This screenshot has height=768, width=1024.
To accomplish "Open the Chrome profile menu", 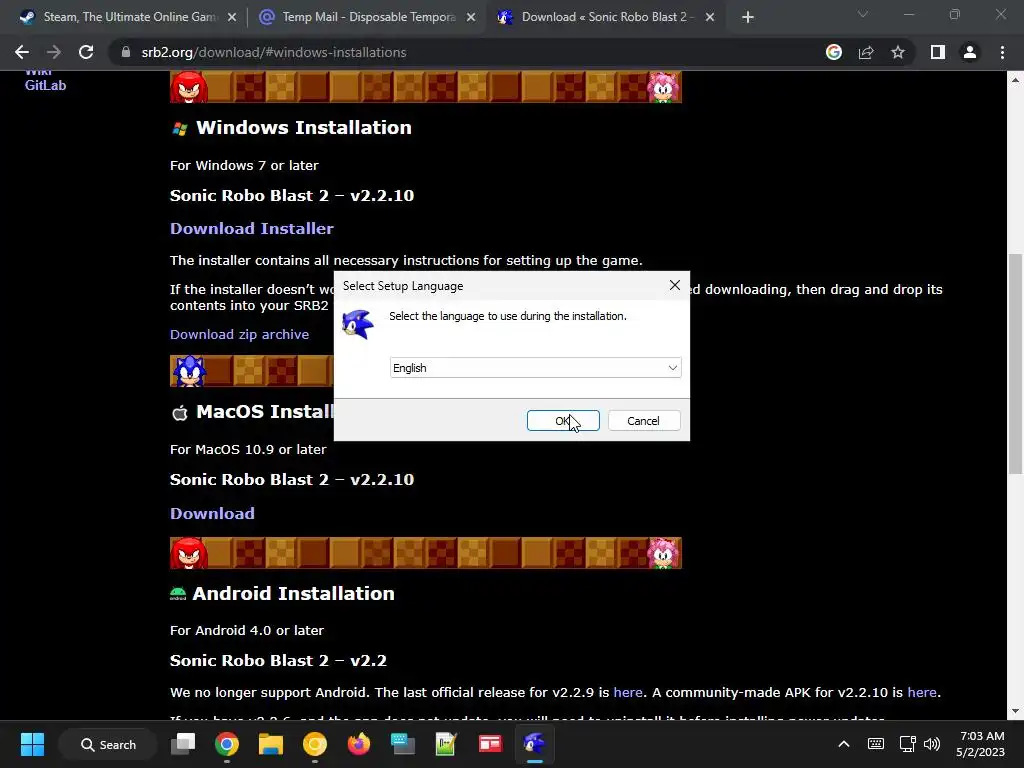I will (970, 52).
